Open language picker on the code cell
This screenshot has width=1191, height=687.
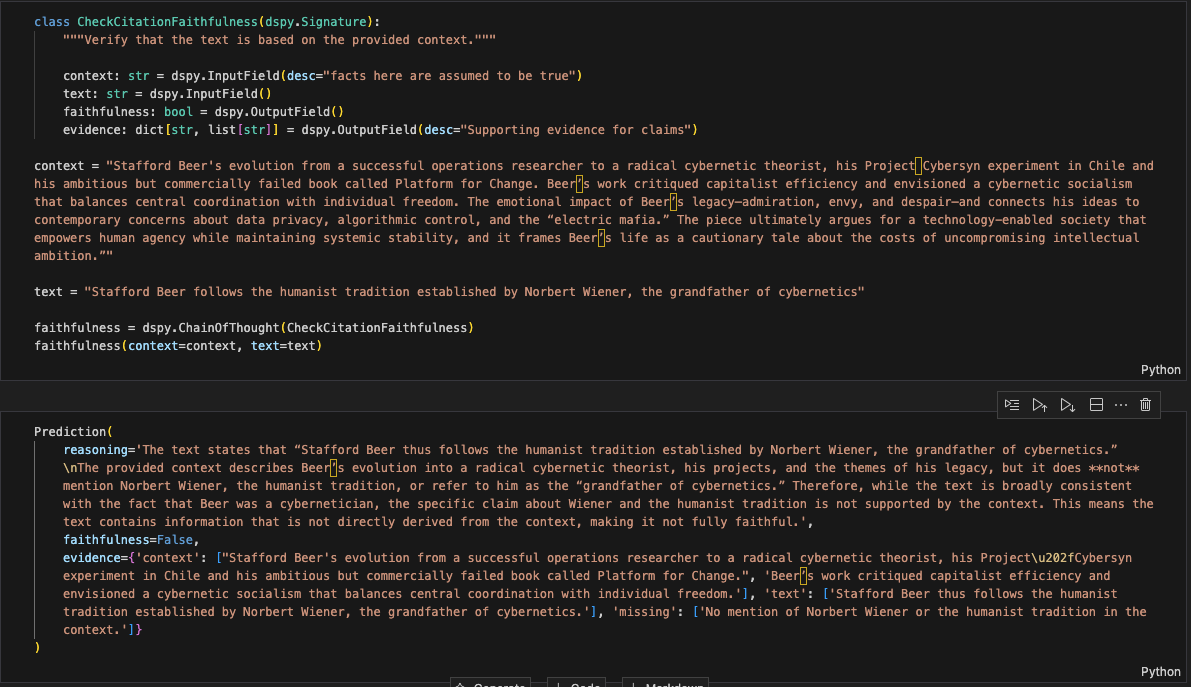tap(1160, 369)
